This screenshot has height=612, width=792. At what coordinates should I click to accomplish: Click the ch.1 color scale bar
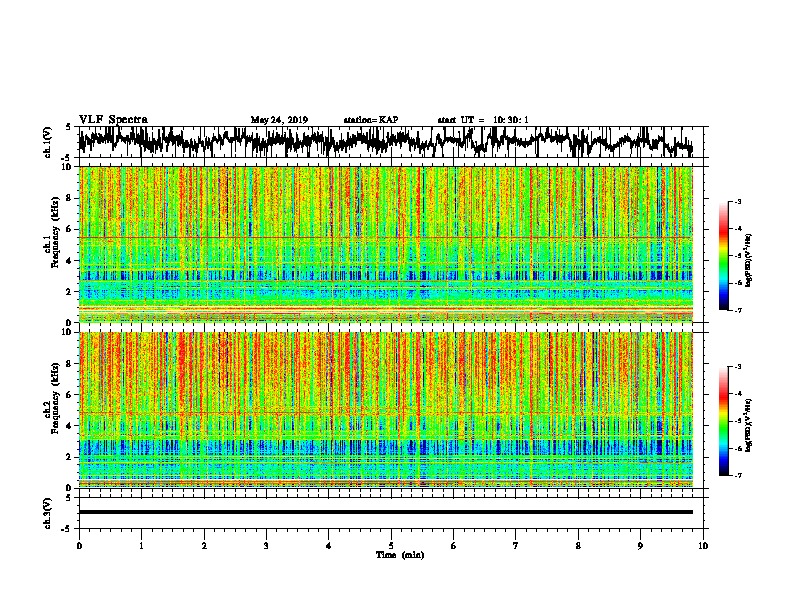coord(723,256)
